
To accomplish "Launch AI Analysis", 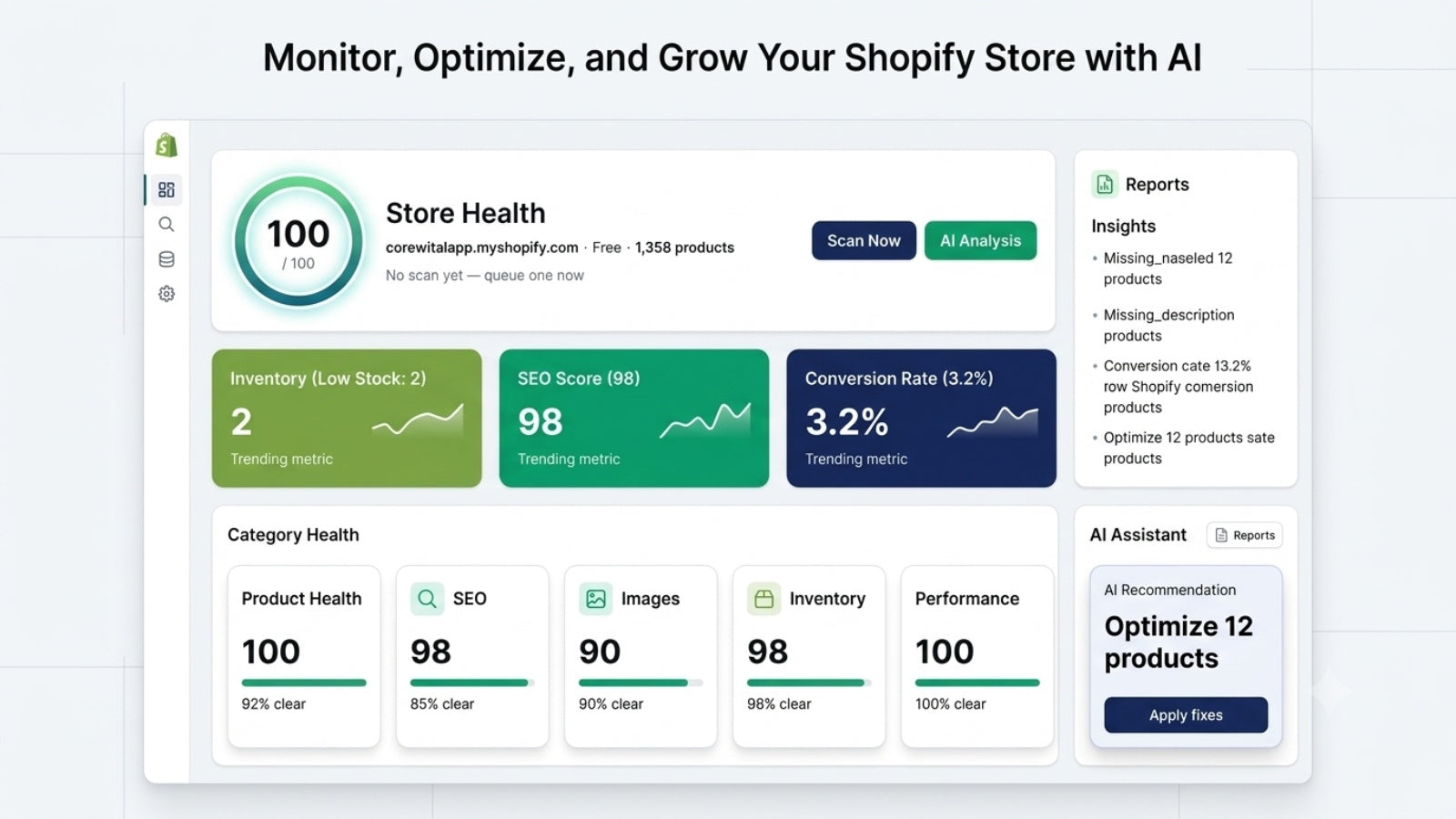I will [980, 240].
